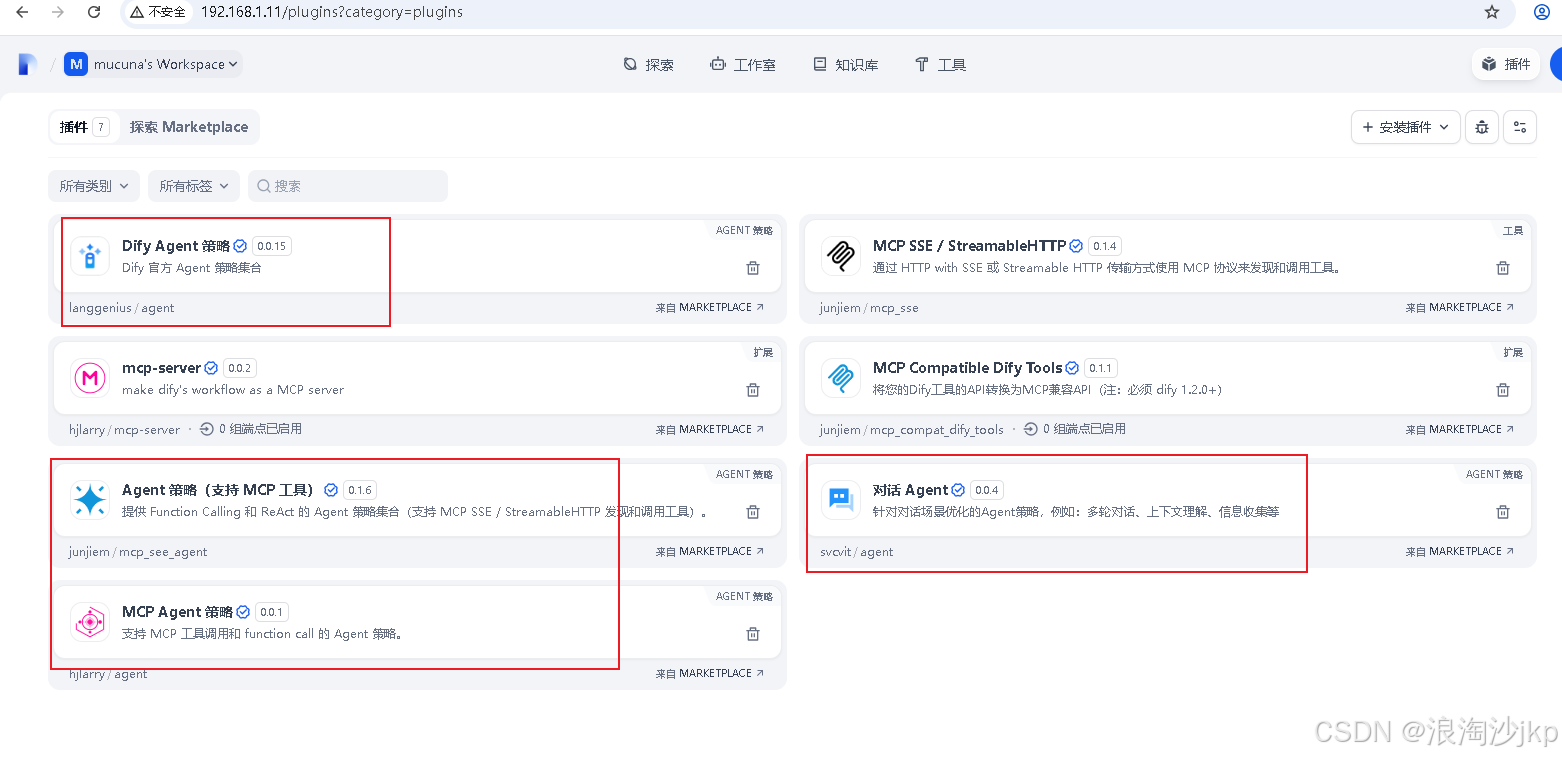
Task: Click endpoints status under mcp-server
Action: pyautogui.click(x=250, y=429)
